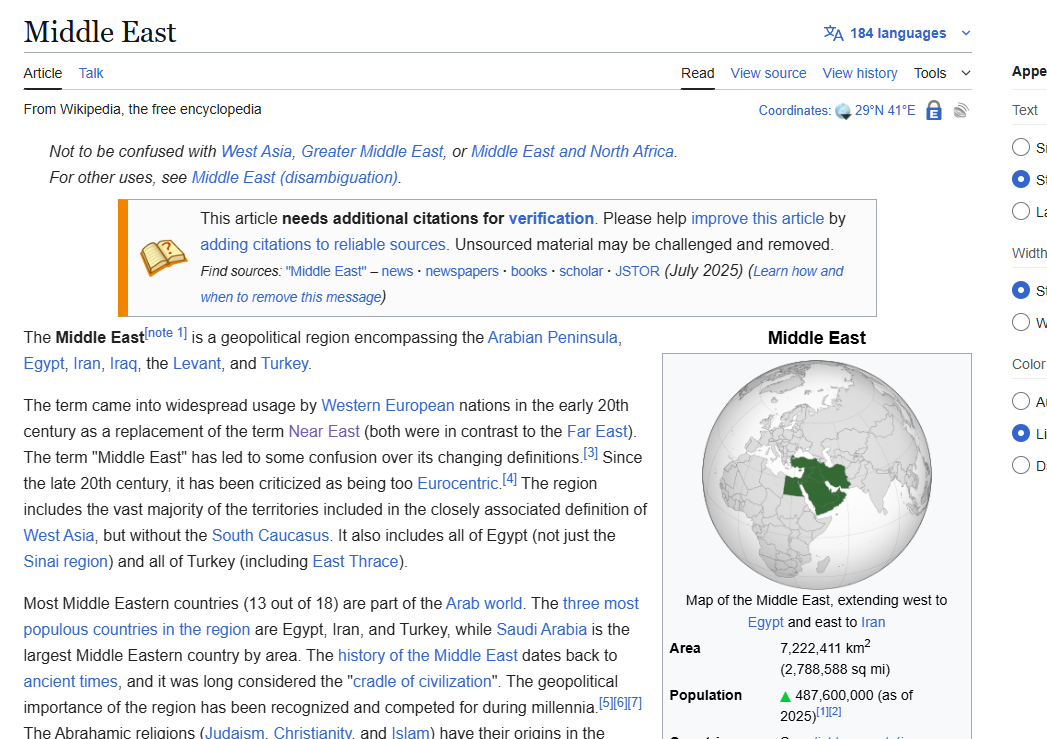Viewport: 1047px width, 739px height.
Task: Select the second Text size radio option
Action: 1020,179
